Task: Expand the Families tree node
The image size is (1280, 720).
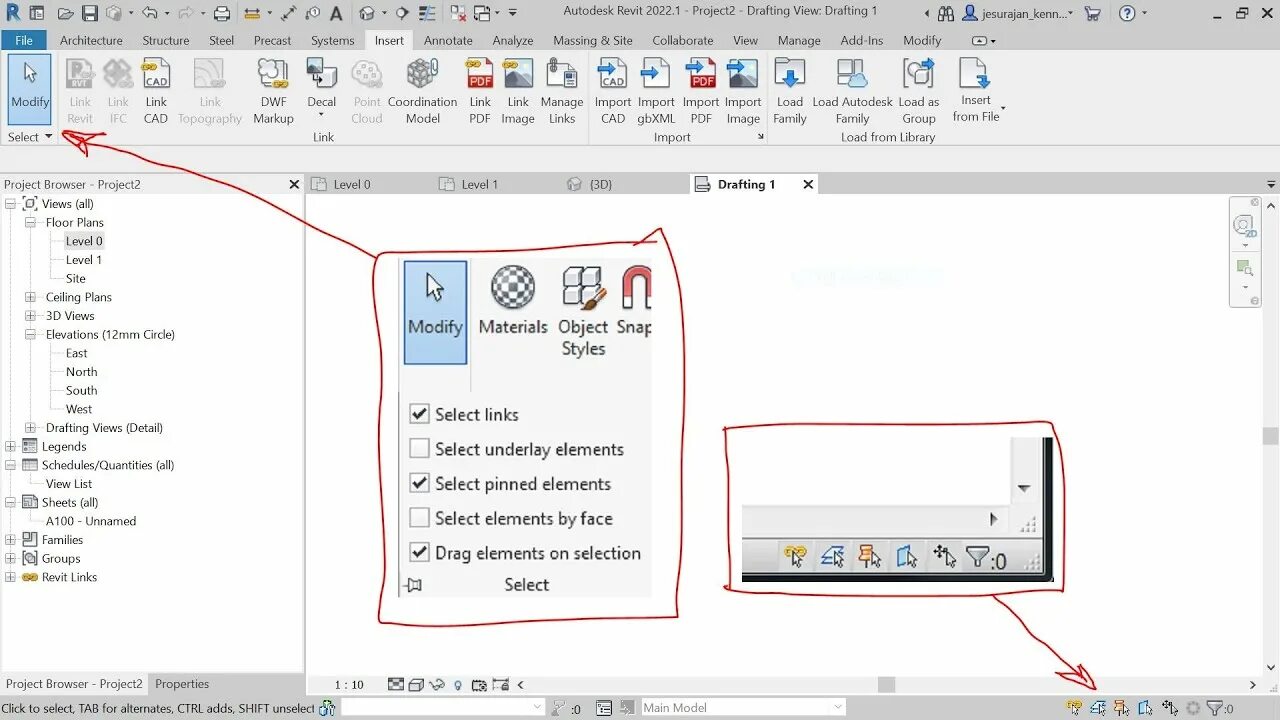Action: (x=11, y=540)
